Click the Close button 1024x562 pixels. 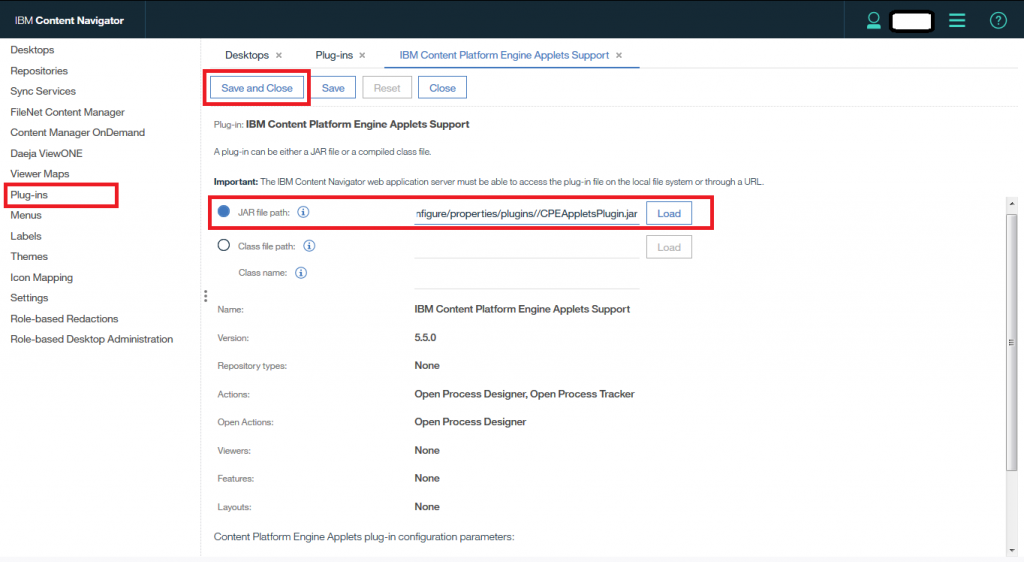442,88
